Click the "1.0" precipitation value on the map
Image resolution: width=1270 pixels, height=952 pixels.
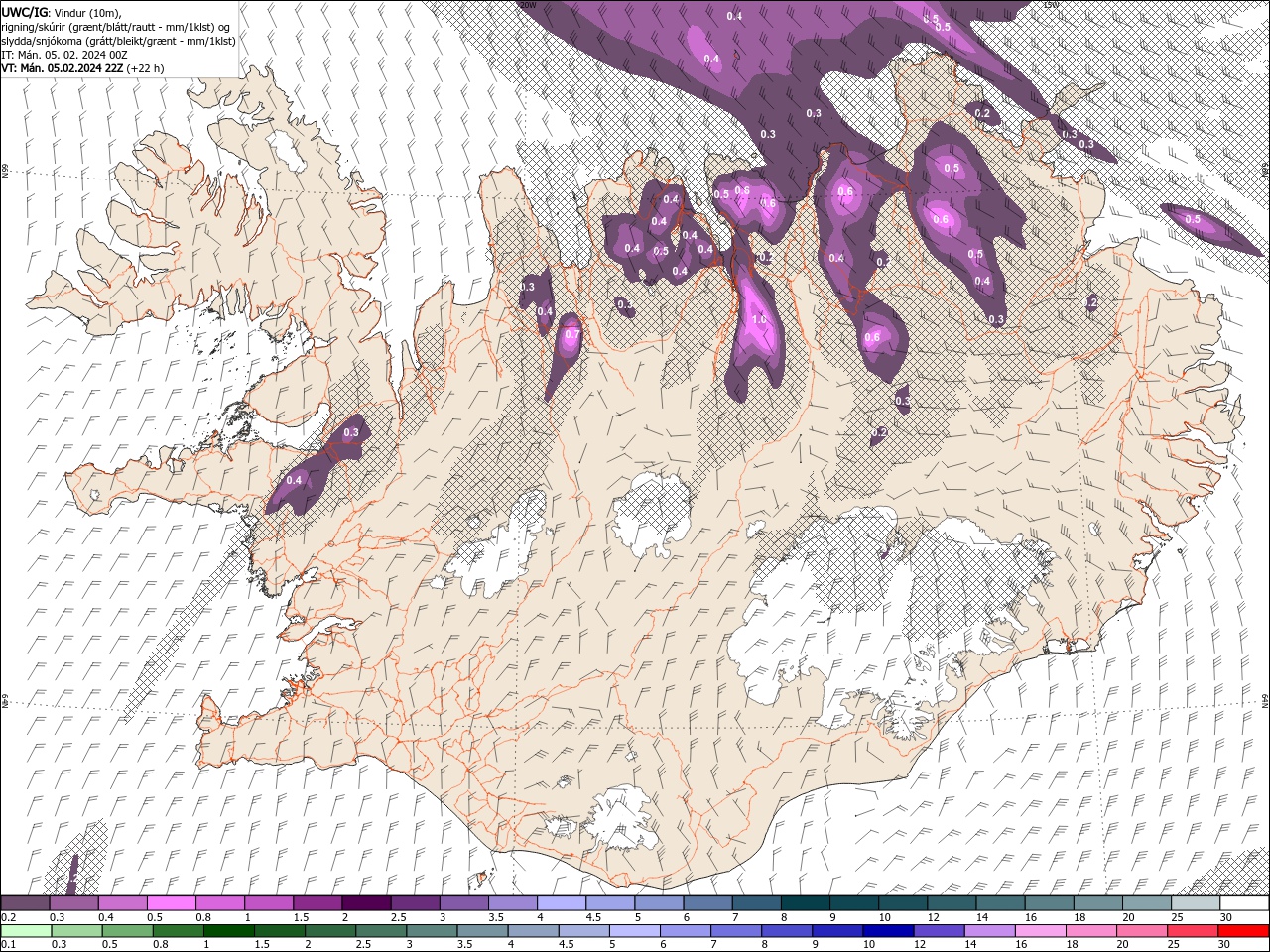760,319
